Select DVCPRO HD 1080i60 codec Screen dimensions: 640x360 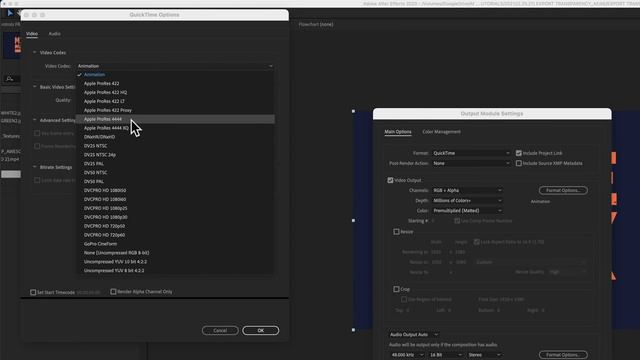[175, 199]
